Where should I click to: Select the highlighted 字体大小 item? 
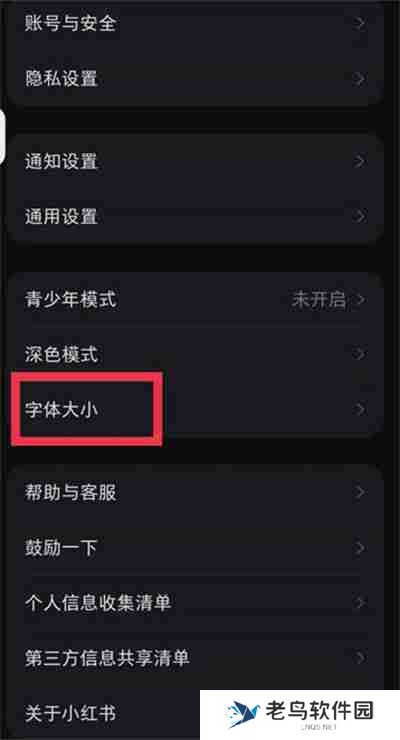[x=61, y=409]
